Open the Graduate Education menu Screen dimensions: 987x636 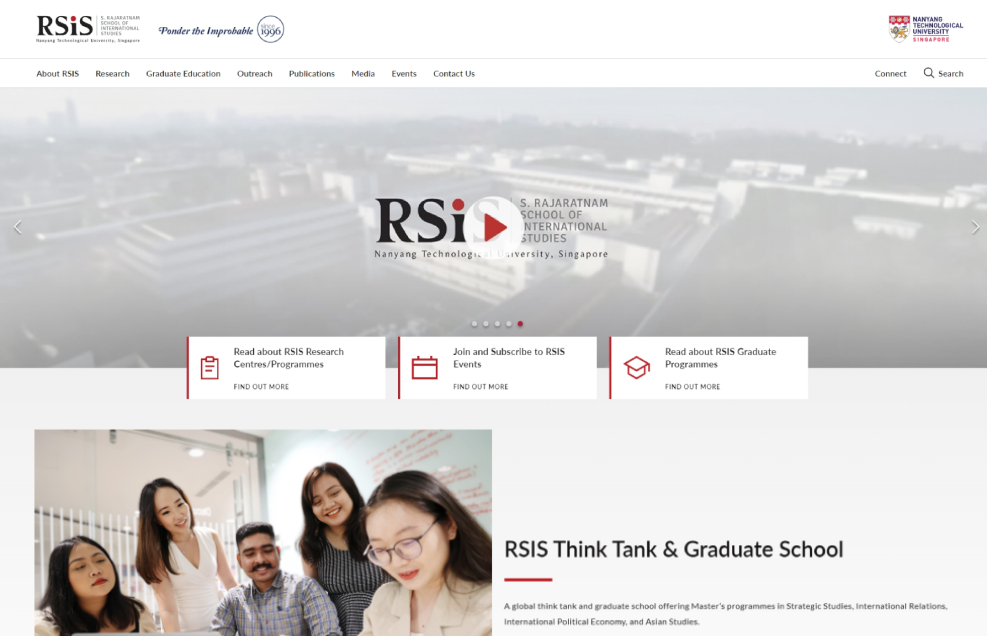coord(183,74)
